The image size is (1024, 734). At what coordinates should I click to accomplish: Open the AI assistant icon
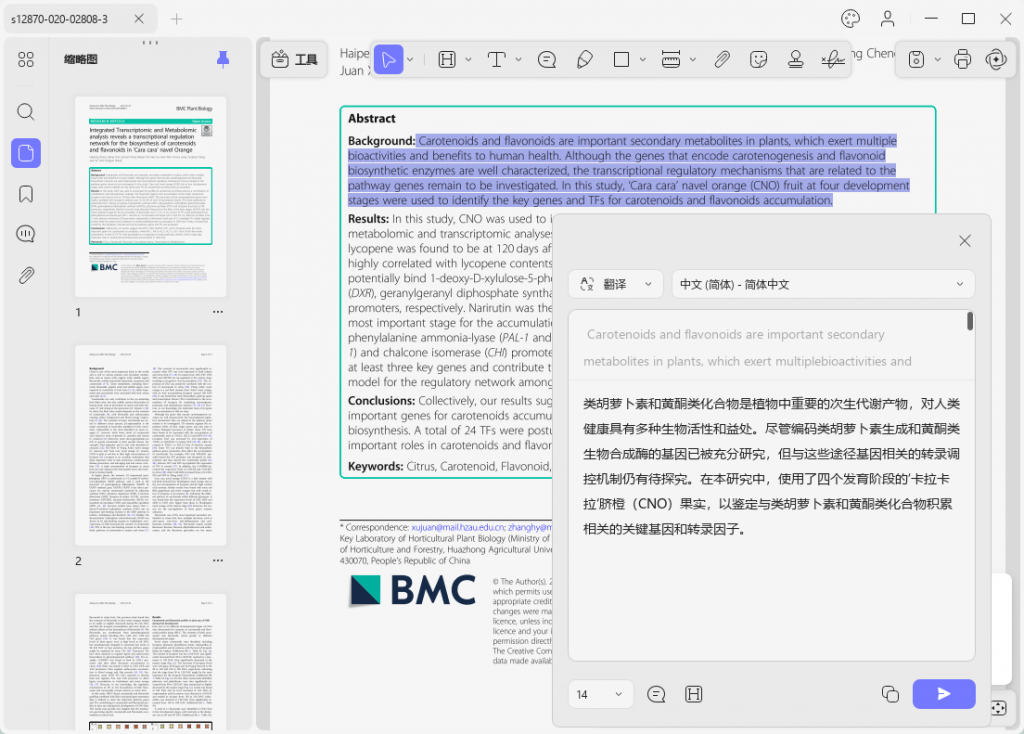pos(996,59)
